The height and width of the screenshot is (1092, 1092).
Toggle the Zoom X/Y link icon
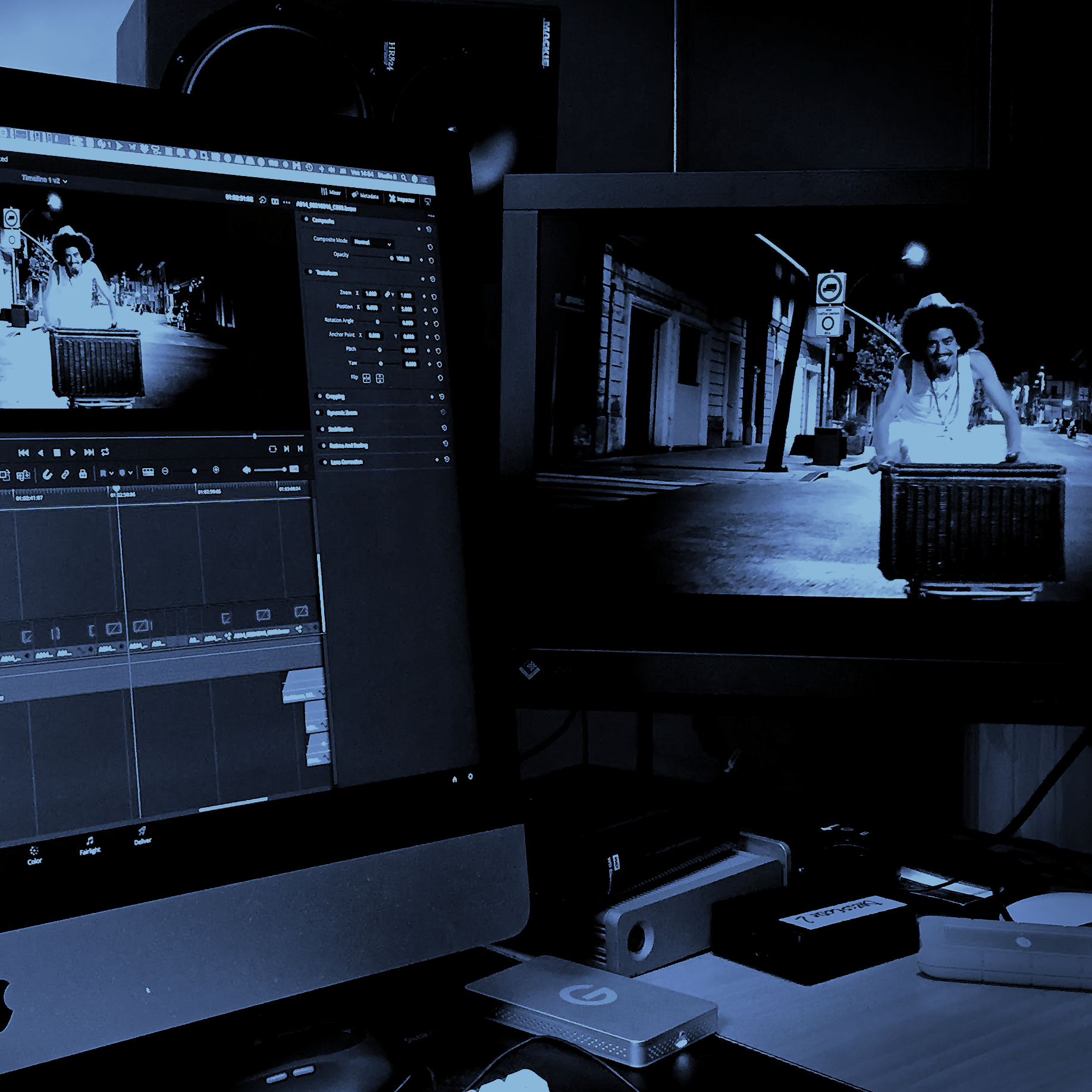387,294
